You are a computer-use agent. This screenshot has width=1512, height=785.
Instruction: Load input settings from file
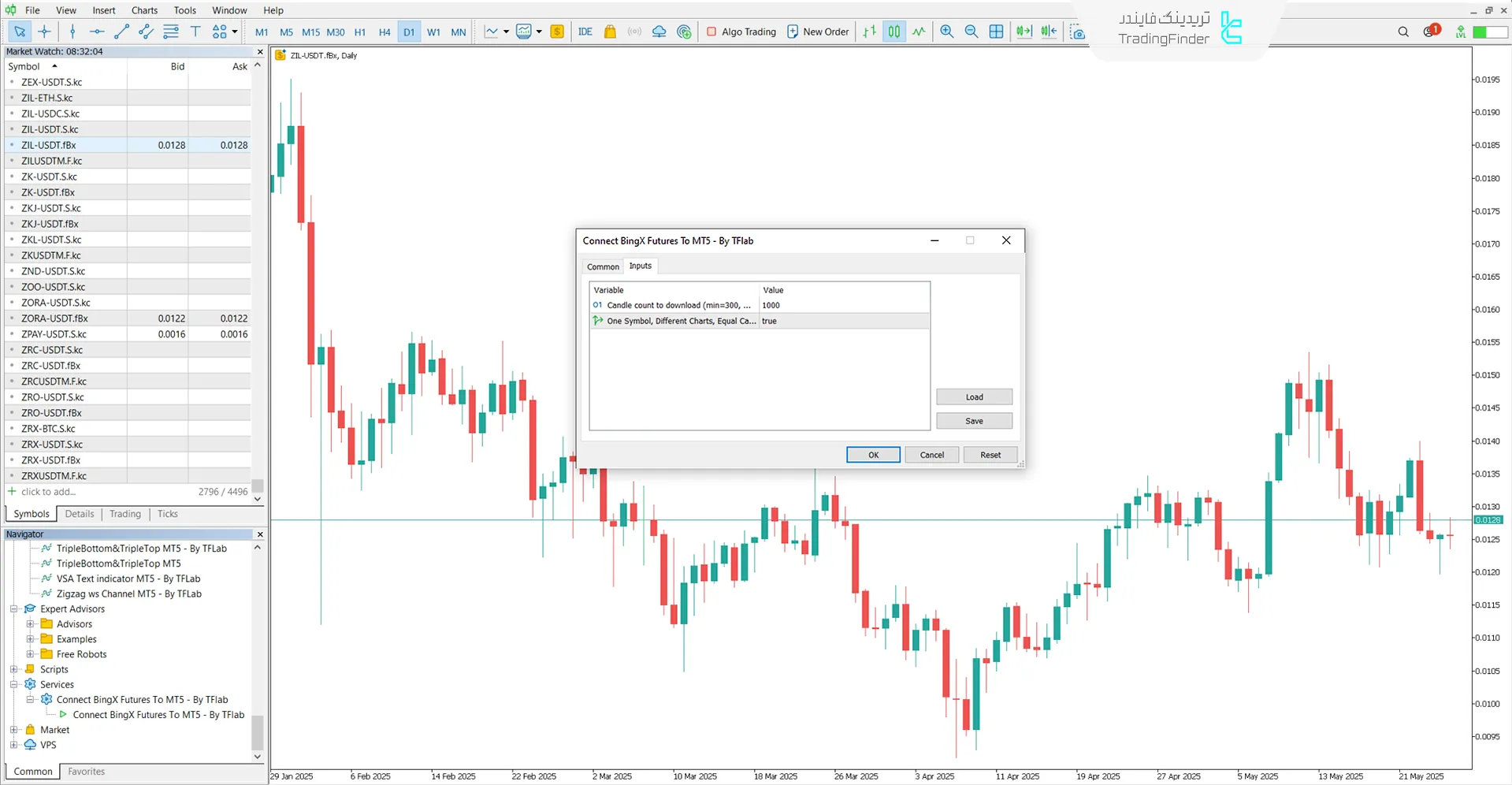click(x=974, y=397)
